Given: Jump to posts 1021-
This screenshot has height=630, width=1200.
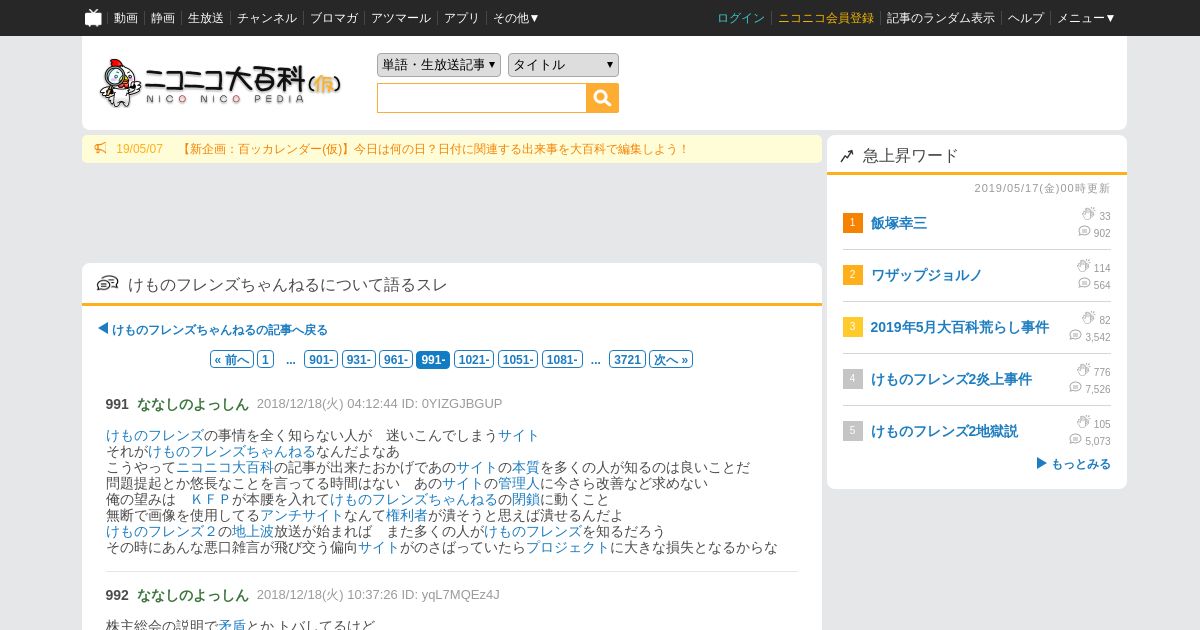Looking at the screenshot, I should (x=474, y=359).
